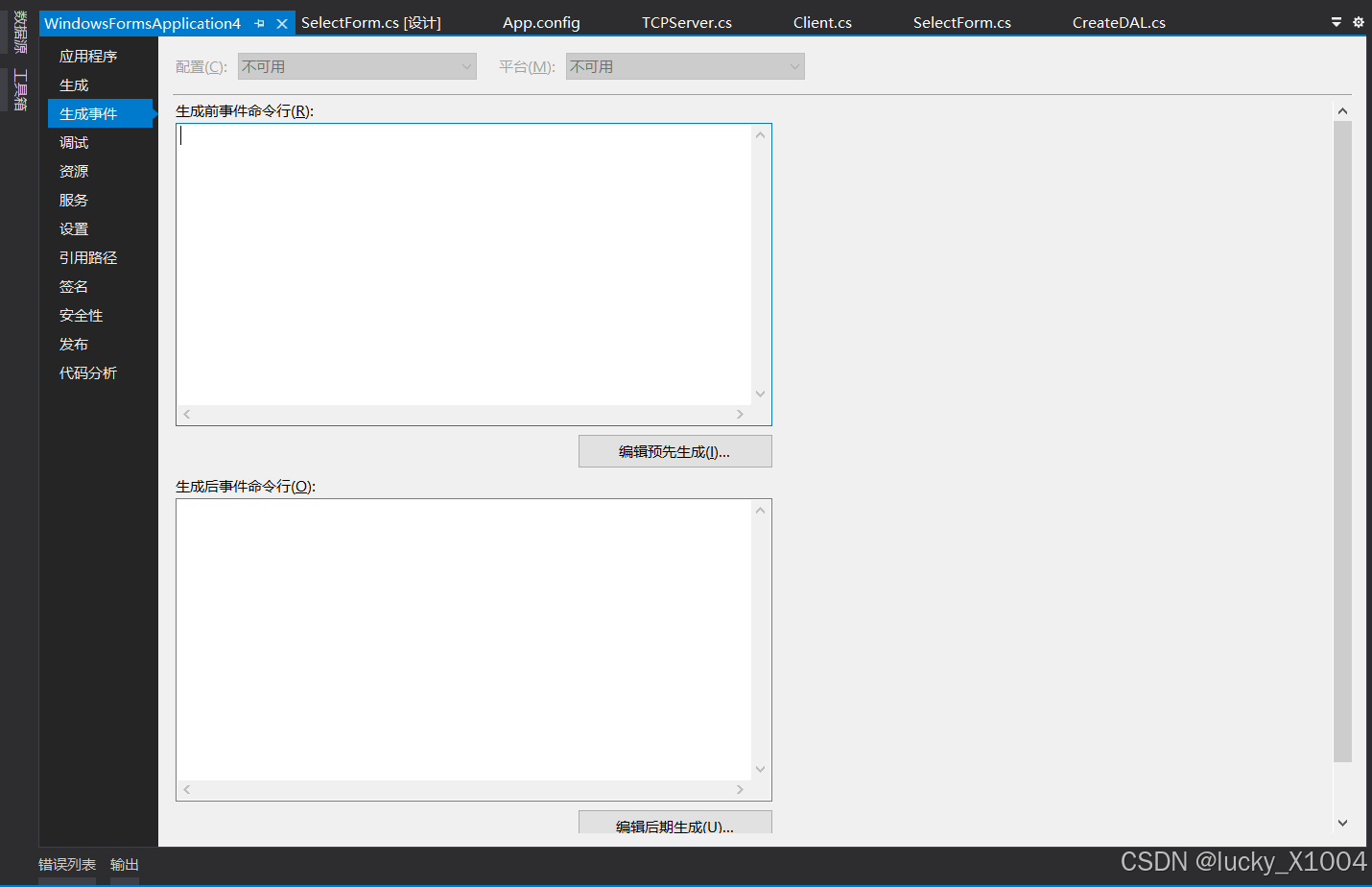The height and width of the screenshot is (887, 1372).
Task: Click the scroll-up arrow of the right scrollbar
Action: tap(1343, 109)
